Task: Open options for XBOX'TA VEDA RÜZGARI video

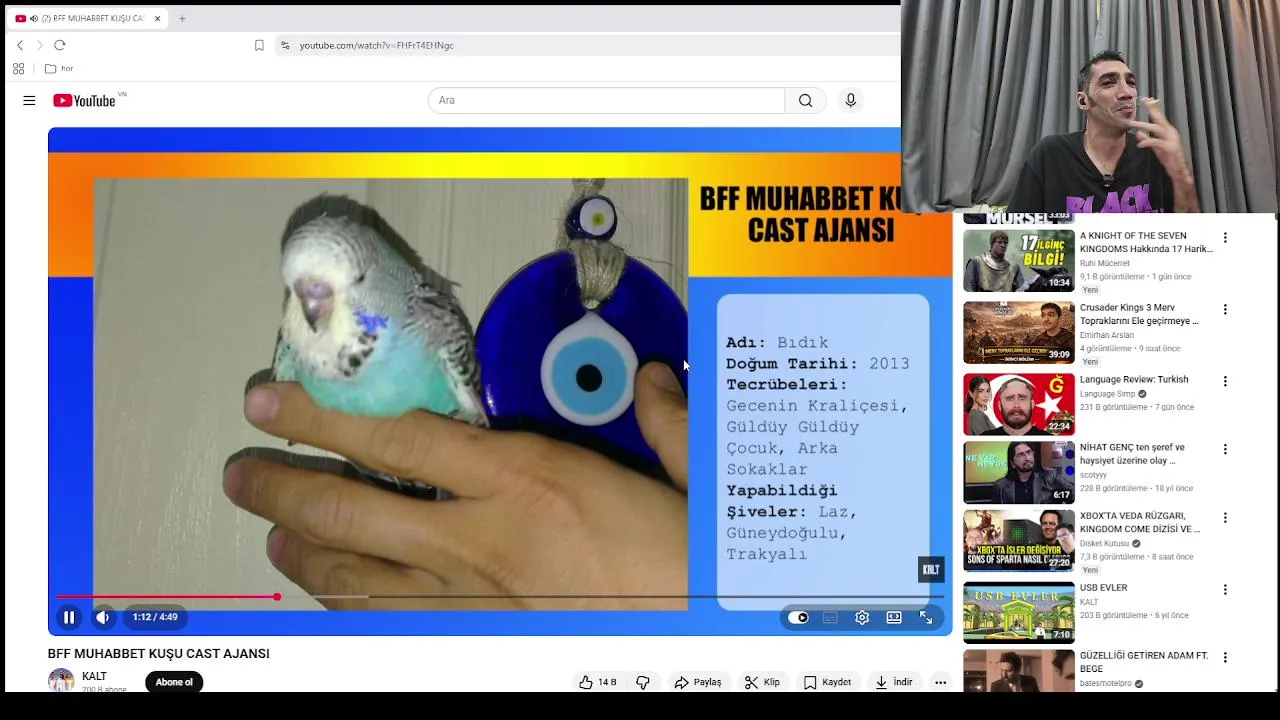Action: click(x=1225, y=518)
